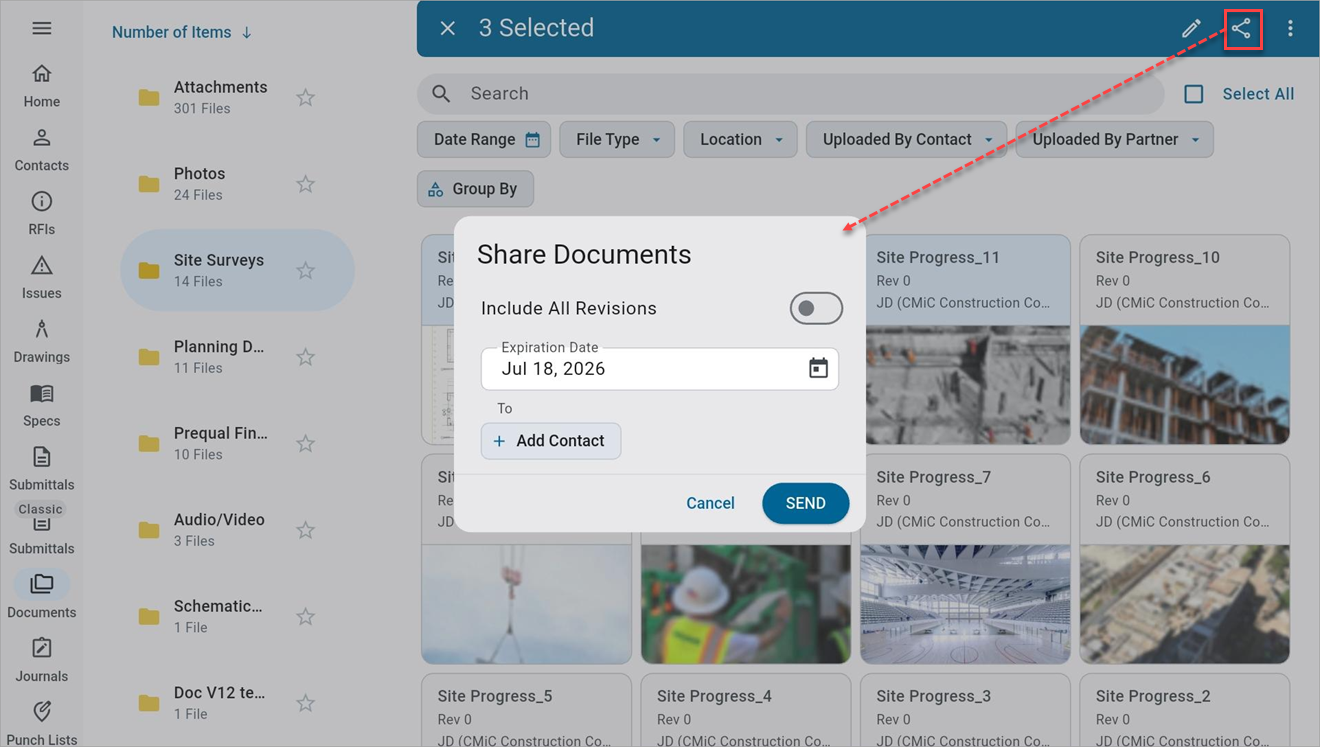Expand the File Type dropdown
The width and height of the screenshot is (1320, 747).
(617, 139)
